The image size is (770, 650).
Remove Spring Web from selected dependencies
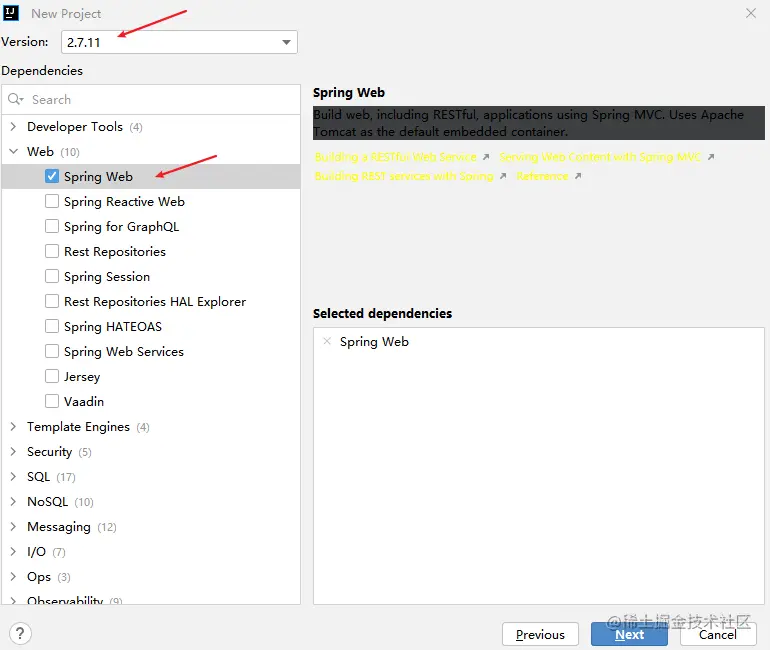coord(327,341)
